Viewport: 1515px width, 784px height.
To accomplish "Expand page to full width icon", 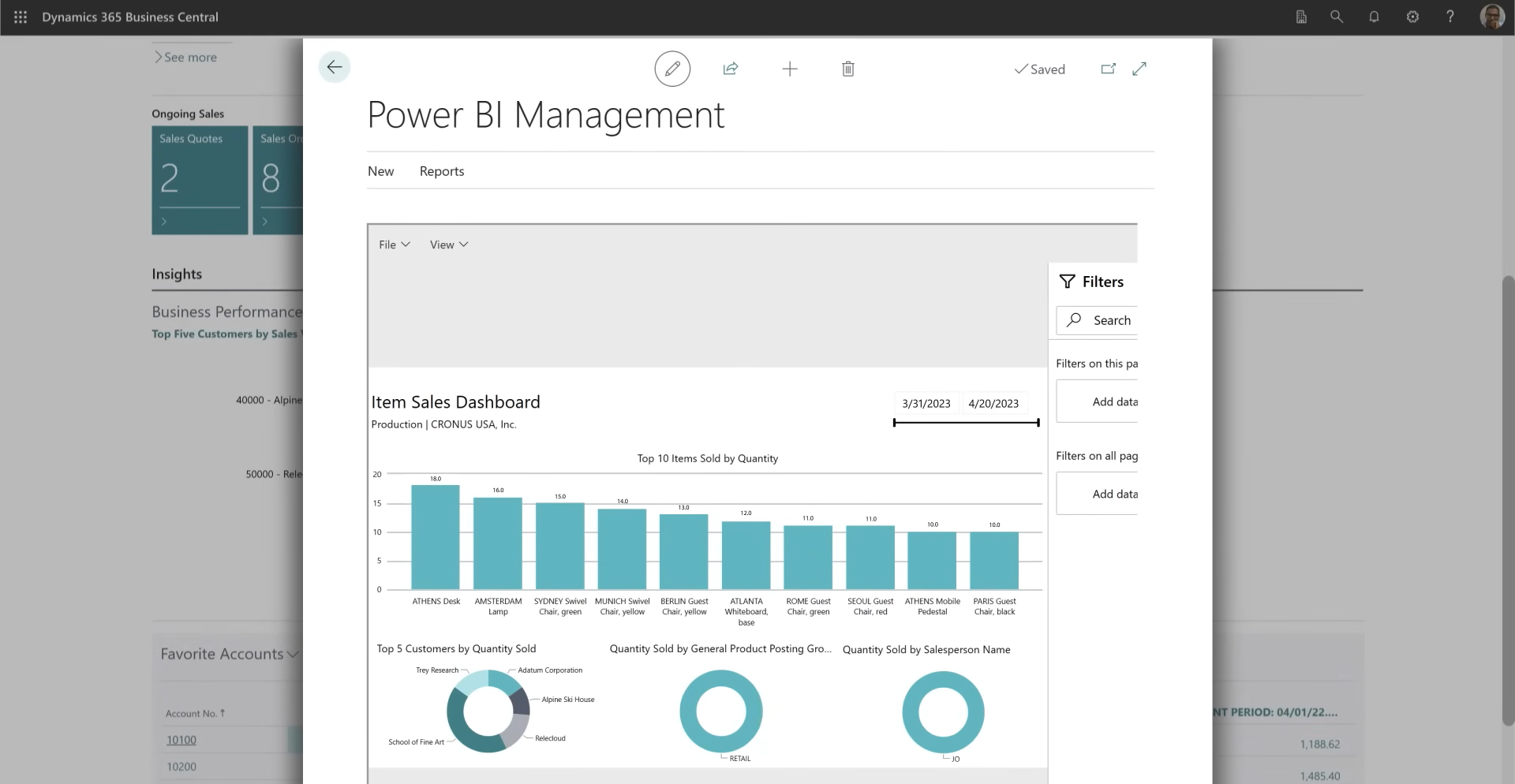I will [1139, 69].
